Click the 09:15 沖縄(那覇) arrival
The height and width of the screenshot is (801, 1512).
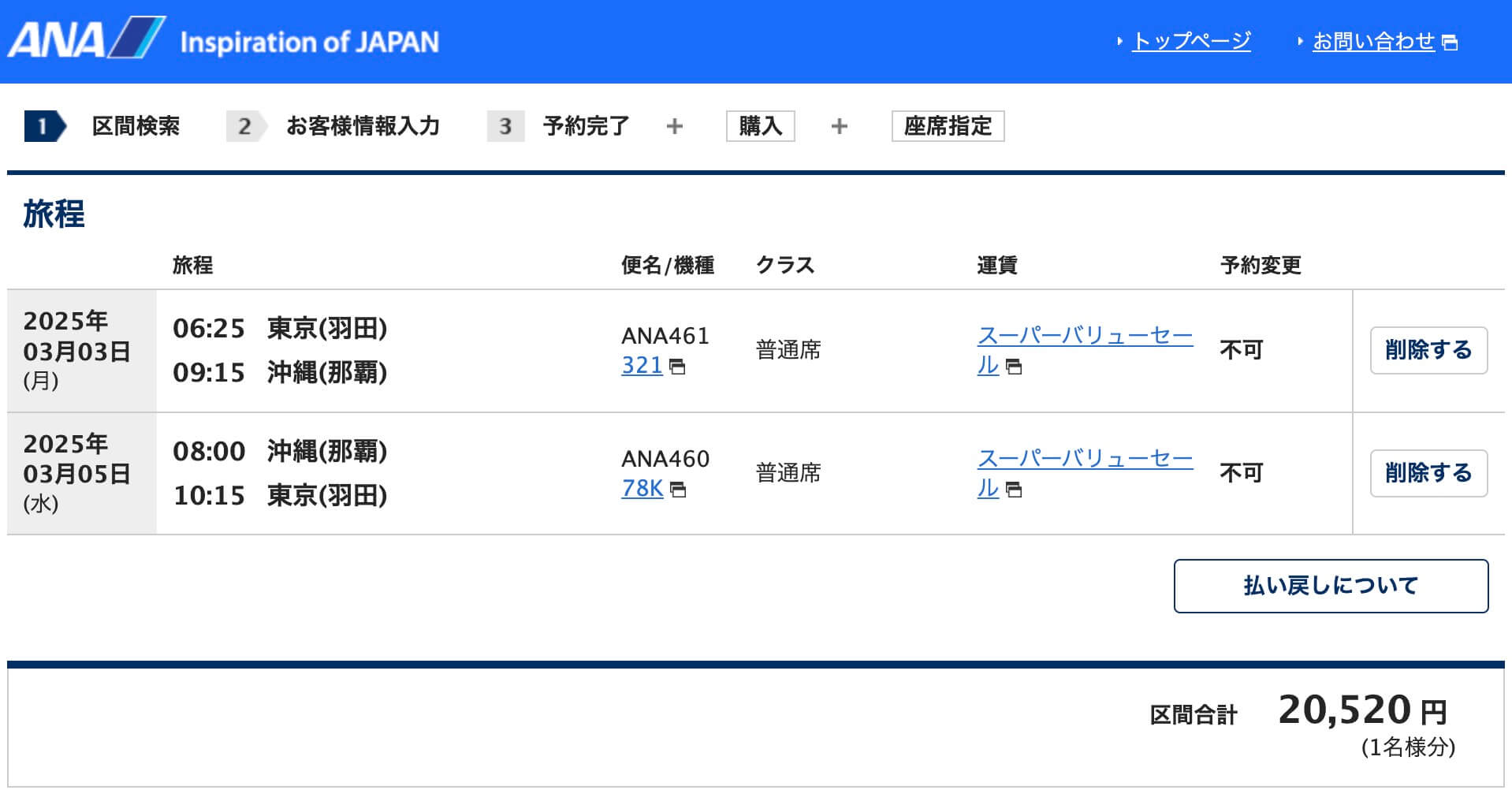[280, 373]
